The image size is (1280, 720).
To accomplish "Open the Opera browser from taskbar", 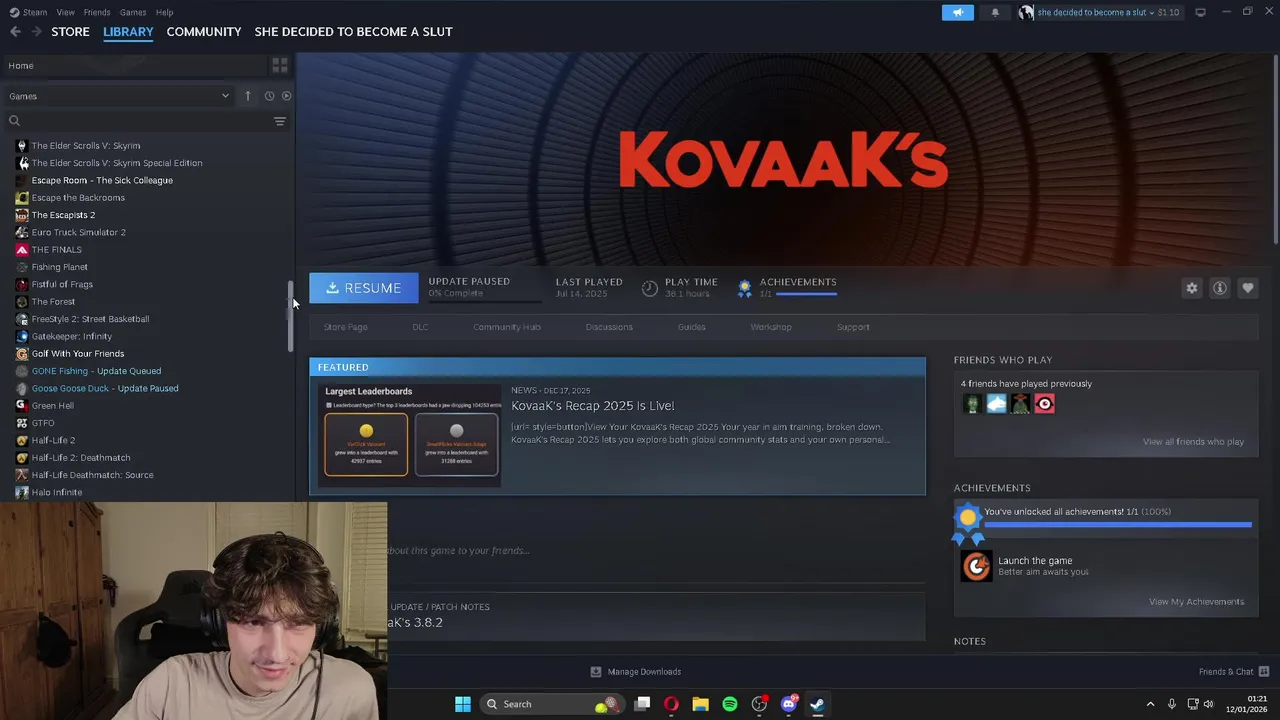I will pos(671,704).
